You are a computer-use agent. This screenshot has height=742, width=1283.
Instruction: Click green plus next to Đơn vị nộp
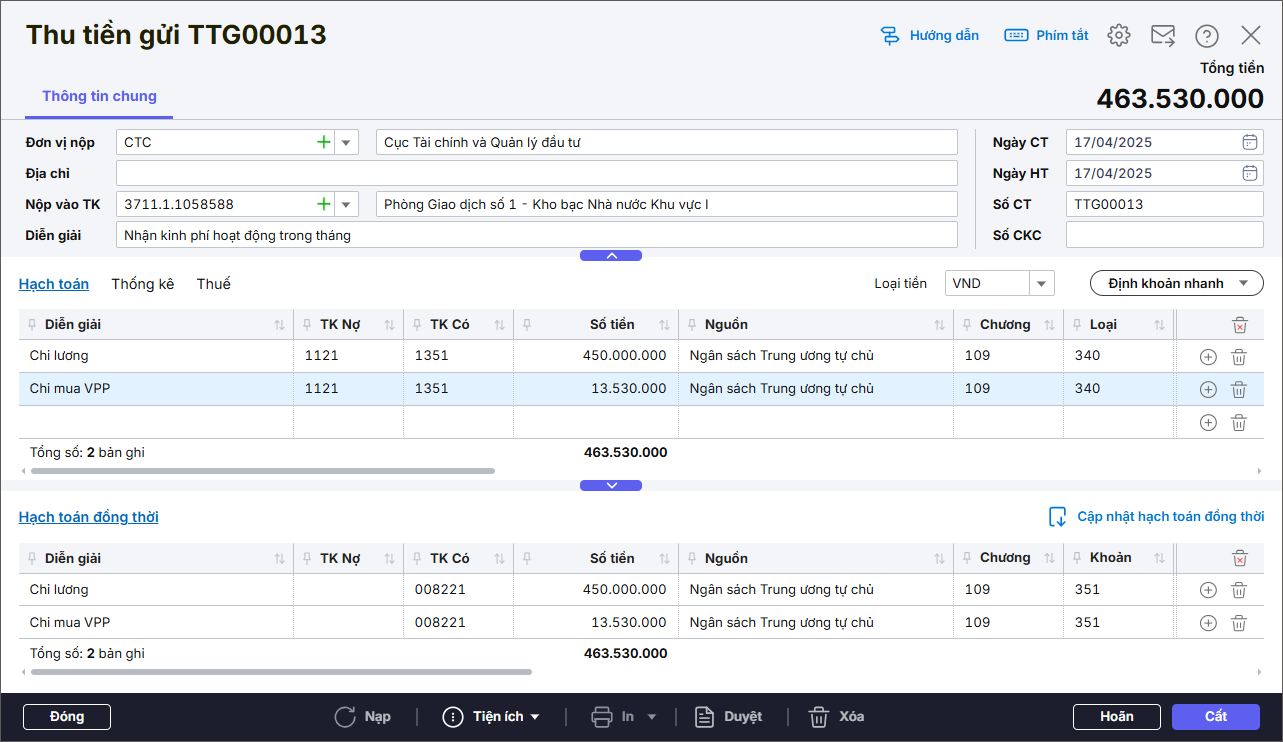click(x=323, y=143)
